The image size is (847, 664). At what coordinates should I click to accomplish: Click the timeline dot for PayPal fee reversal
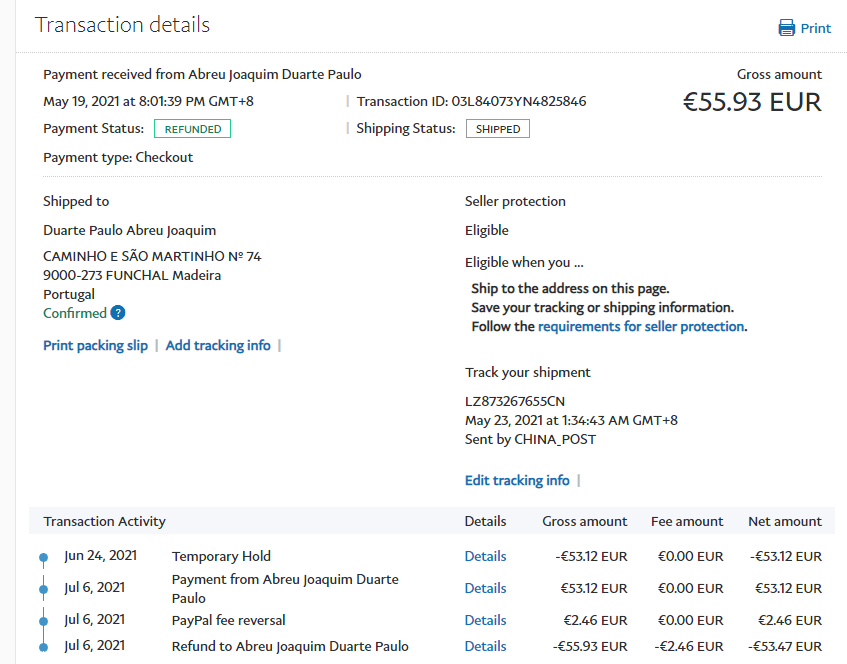(43, 621)
